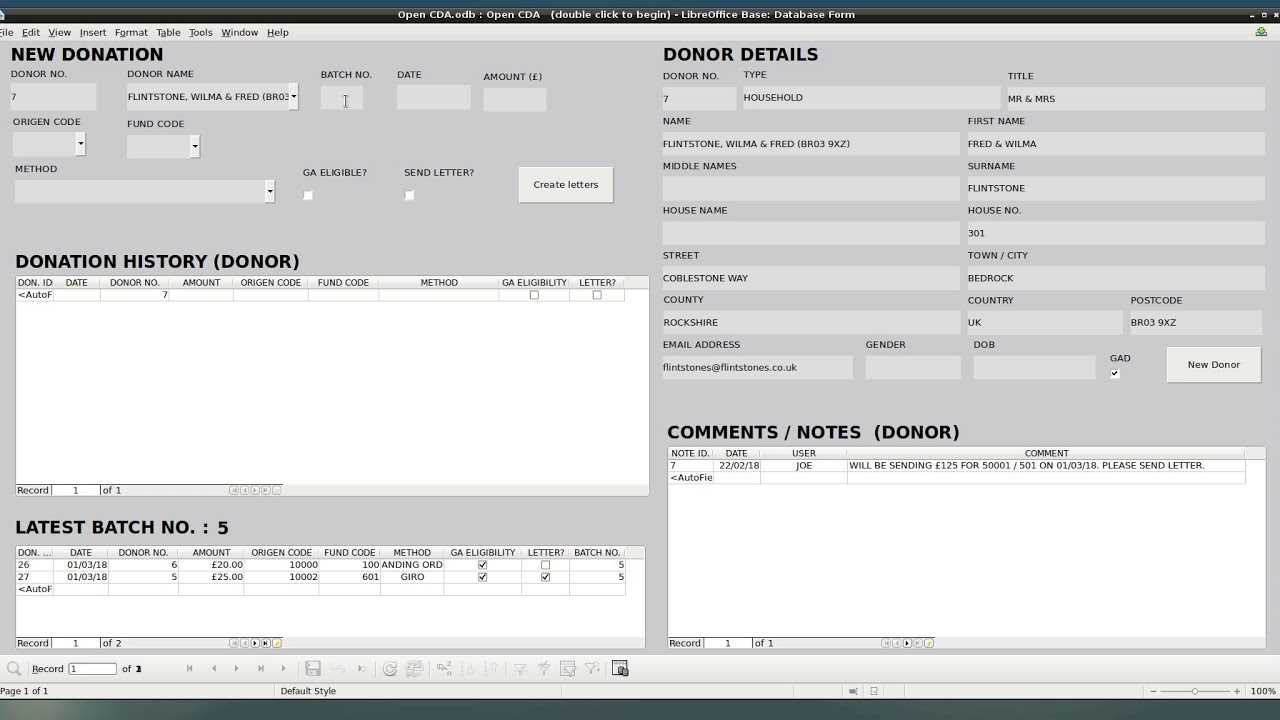Expand the DONOR NAME dropdown
1280x720 pixels.
(293, 97)
